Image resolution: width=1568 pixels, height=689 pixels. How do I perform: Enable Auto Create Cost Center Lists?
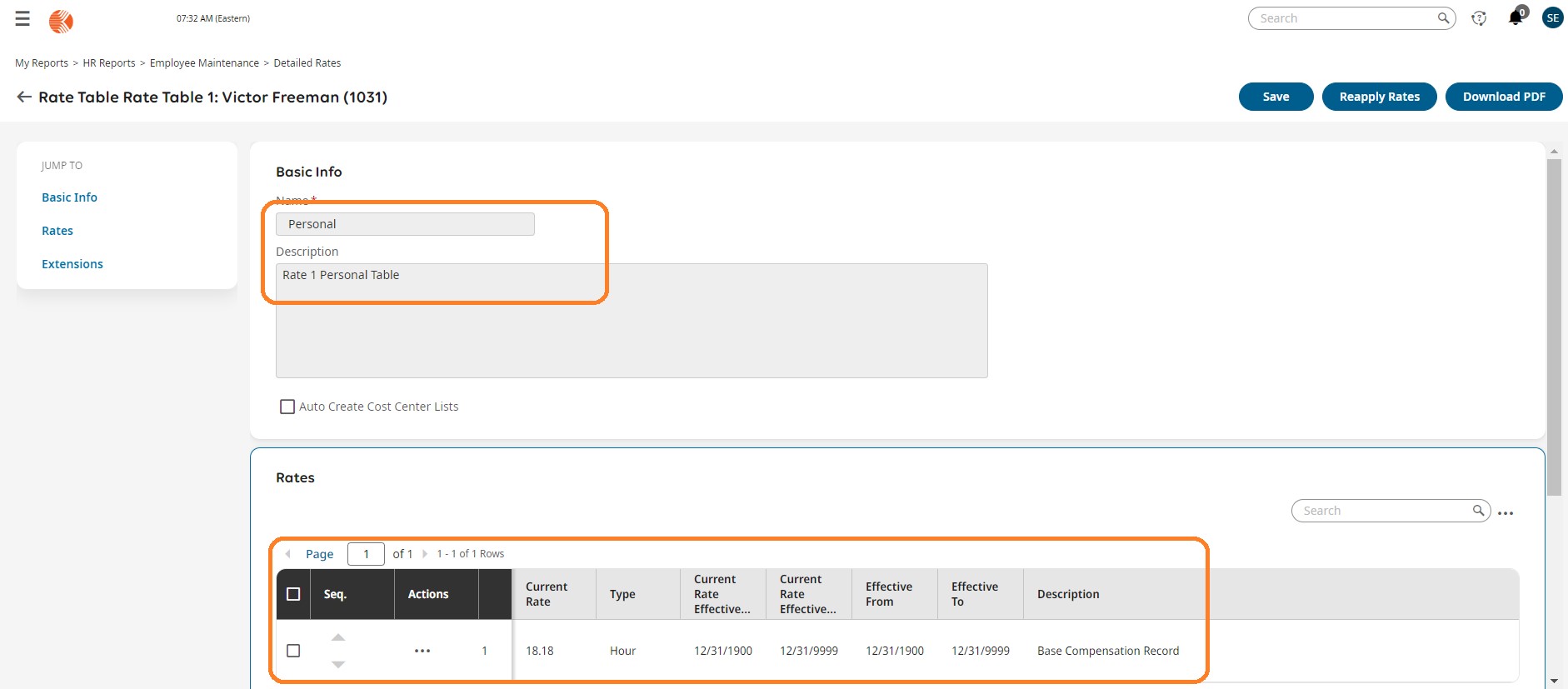point(287,407)
